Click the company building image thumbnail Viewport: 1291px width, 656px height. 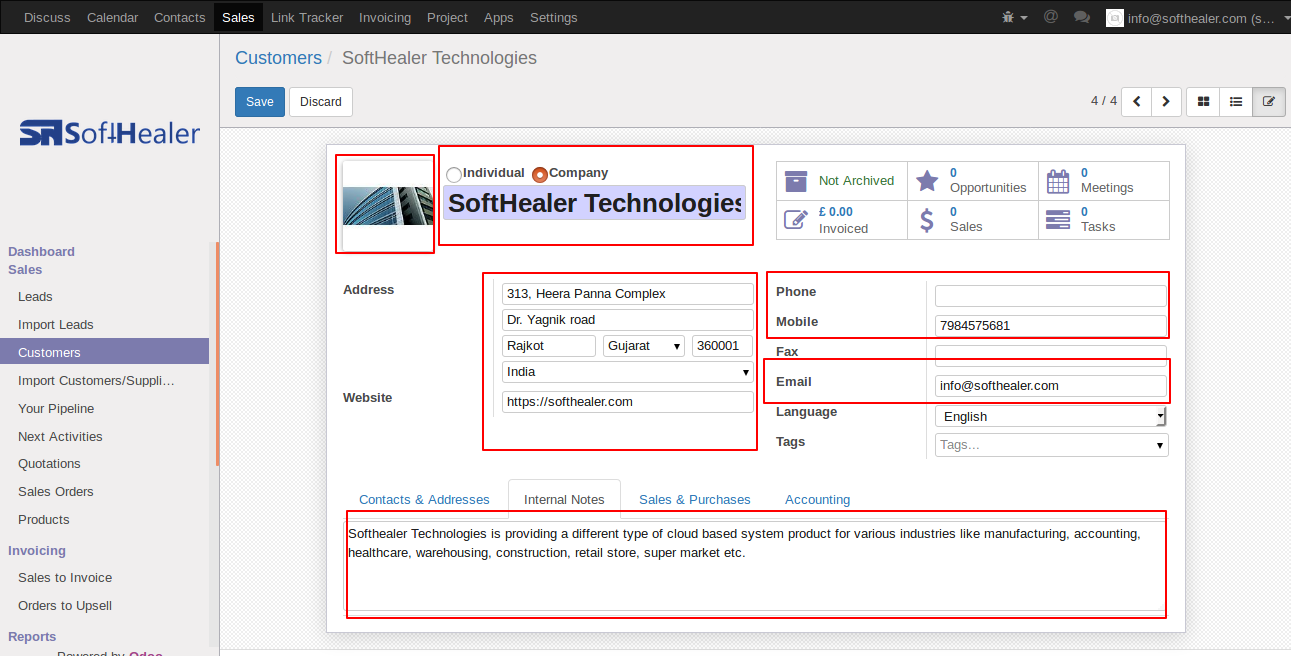pos(387,205)
